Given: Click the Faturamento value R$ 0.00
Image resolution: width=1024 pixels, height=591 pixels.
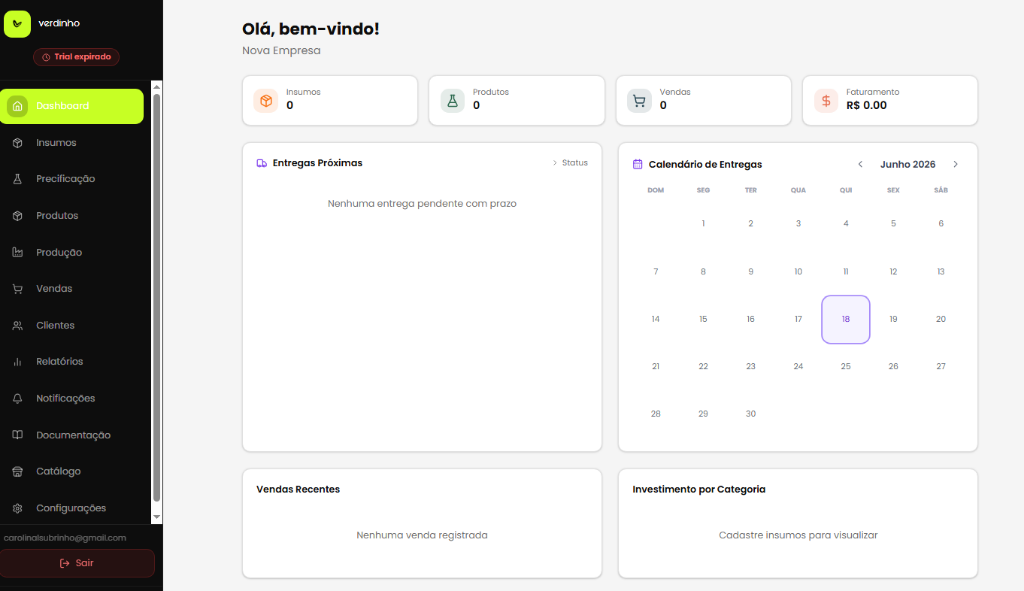Looking at the screenshot, I should pos(867,106).
